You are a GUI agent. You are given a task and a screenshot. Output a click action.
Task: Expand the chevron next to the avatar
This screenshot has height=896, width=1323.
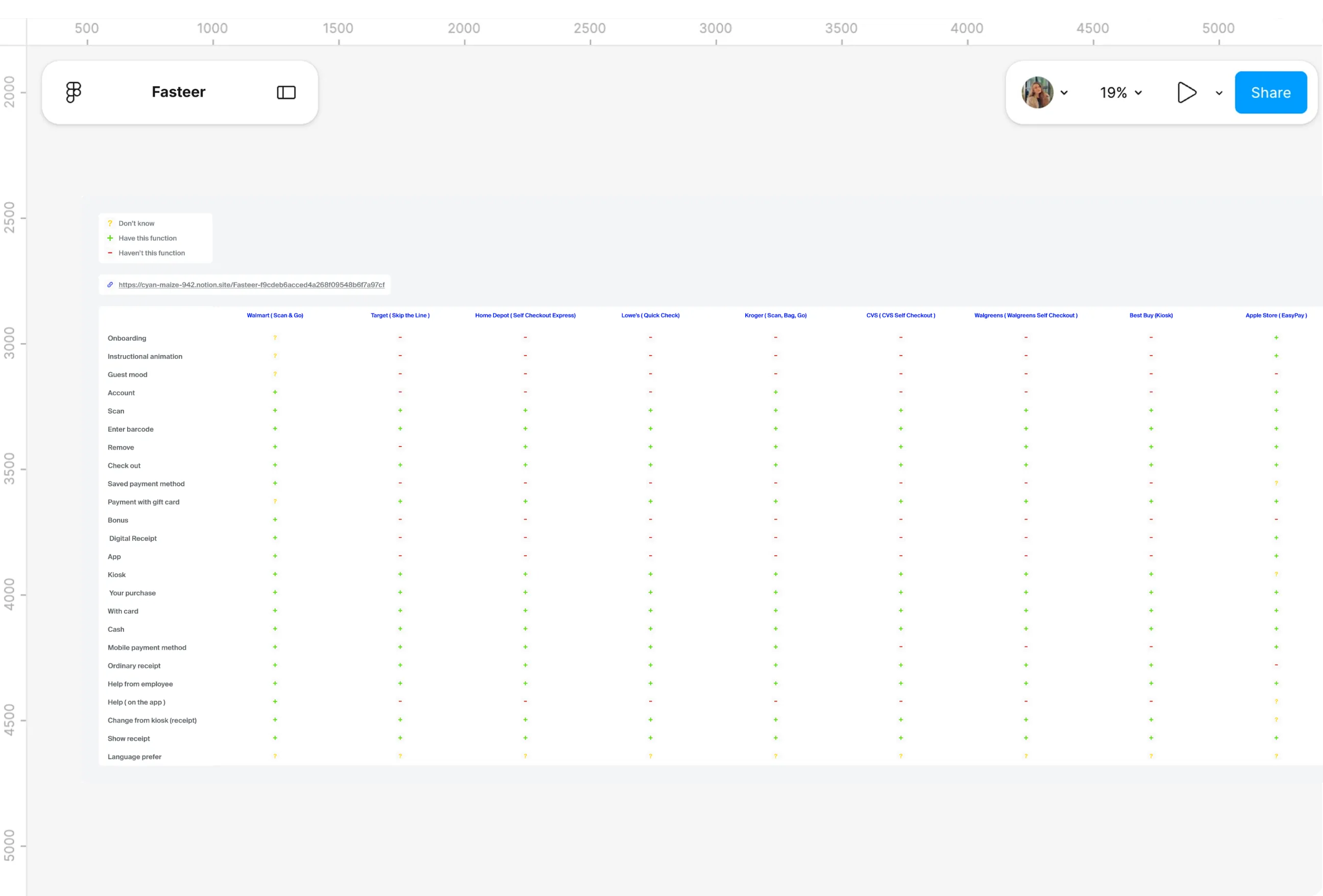click(x=1064, y=93)
